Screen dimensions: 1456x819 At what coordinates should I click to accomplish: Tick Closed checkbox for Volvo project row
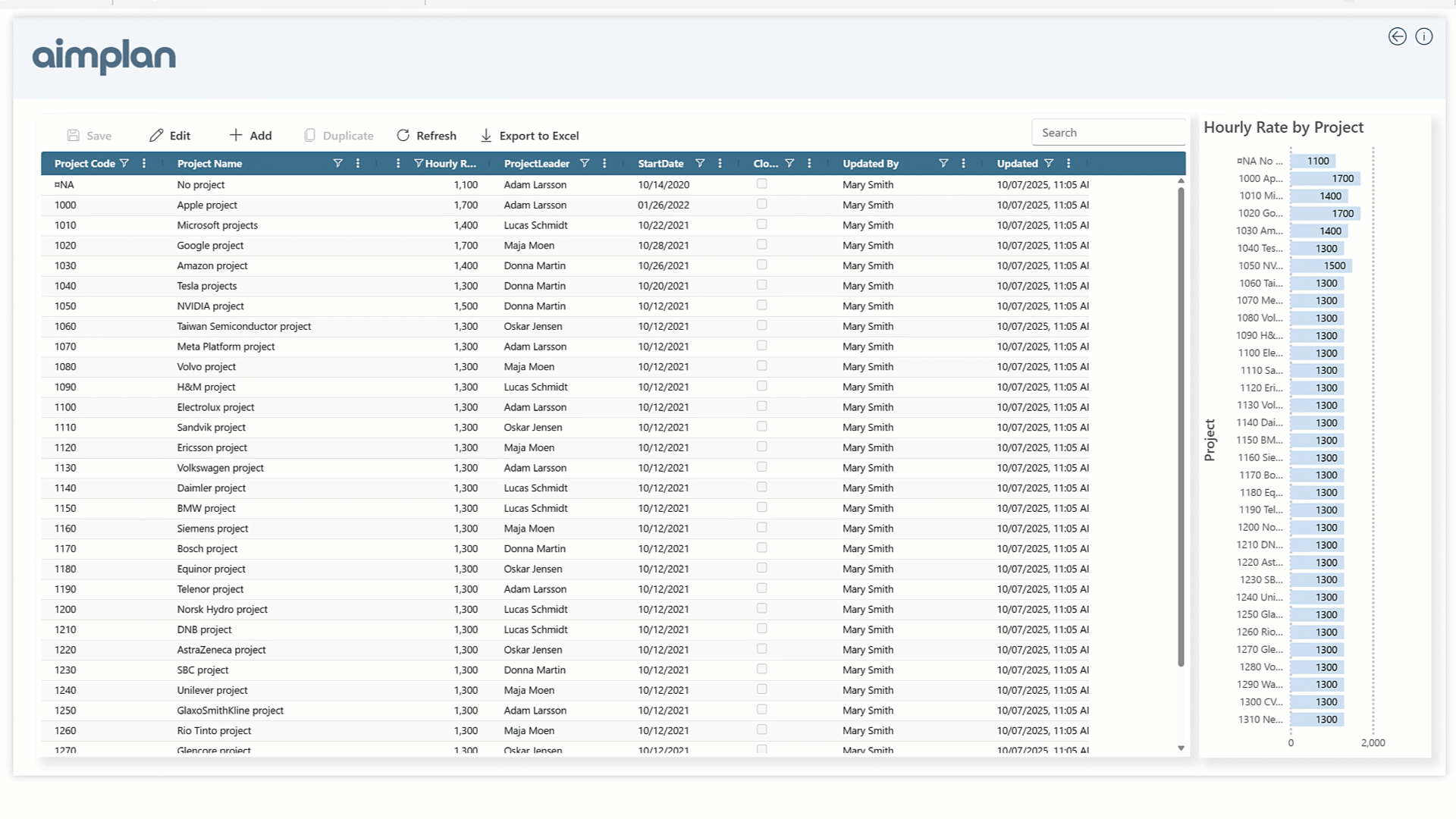tap(761, 366)
